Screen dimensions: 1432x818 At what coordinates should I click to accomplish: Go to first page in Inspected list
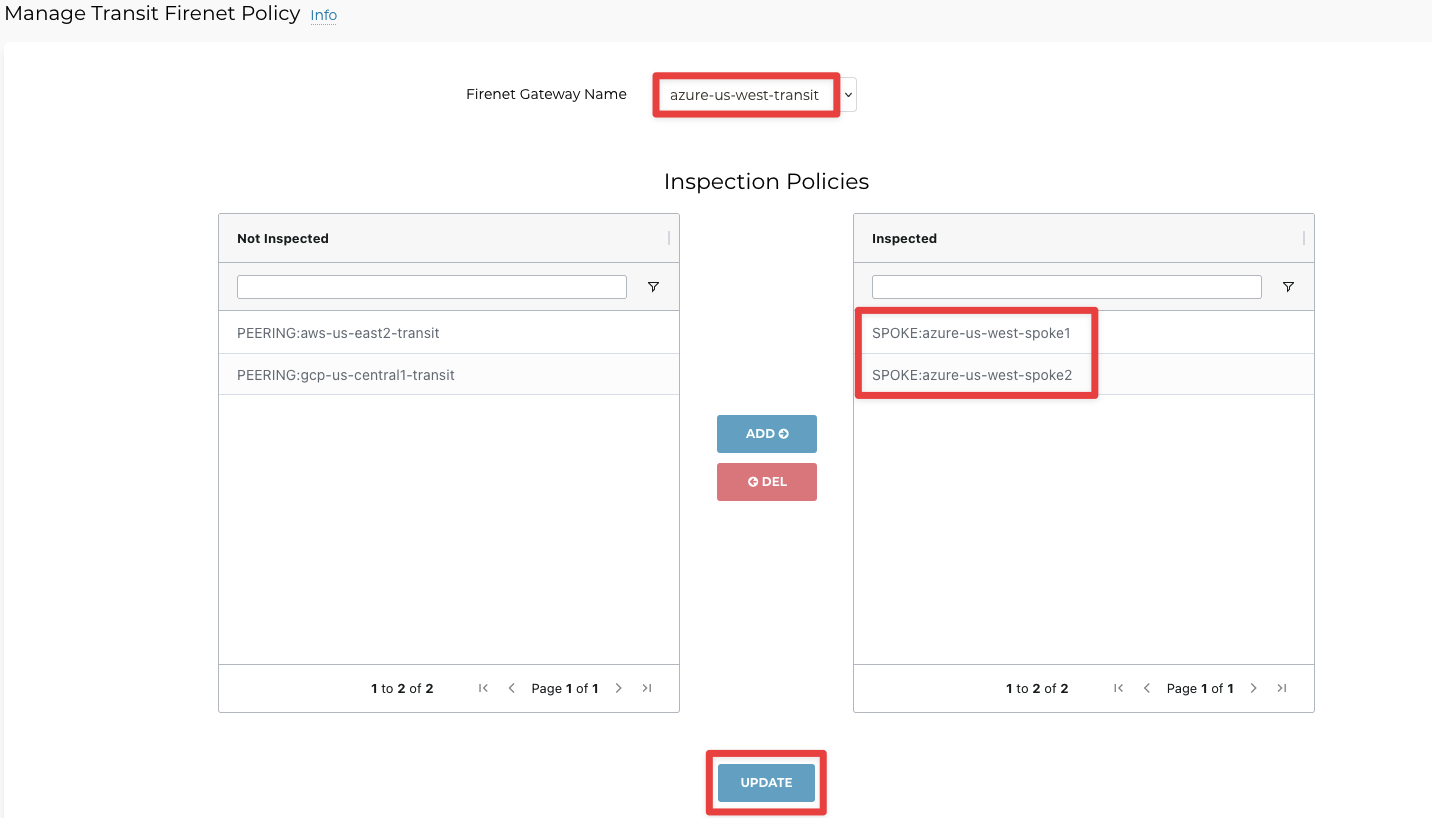tap(1119, 688)
